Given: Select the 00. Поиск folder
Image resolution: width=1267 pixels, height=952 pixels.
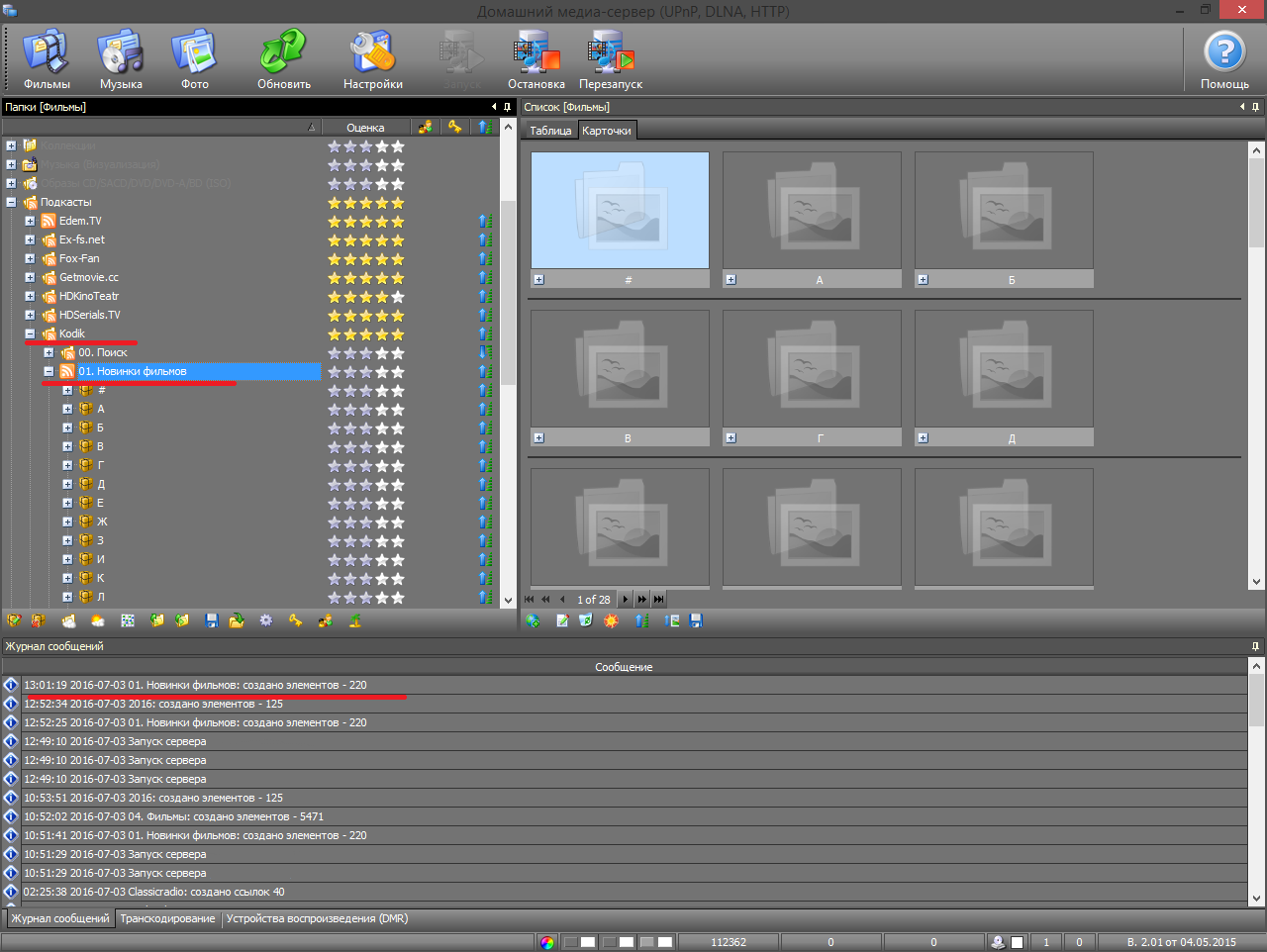Looking at the screenshot, I should [x=103, y=352].
